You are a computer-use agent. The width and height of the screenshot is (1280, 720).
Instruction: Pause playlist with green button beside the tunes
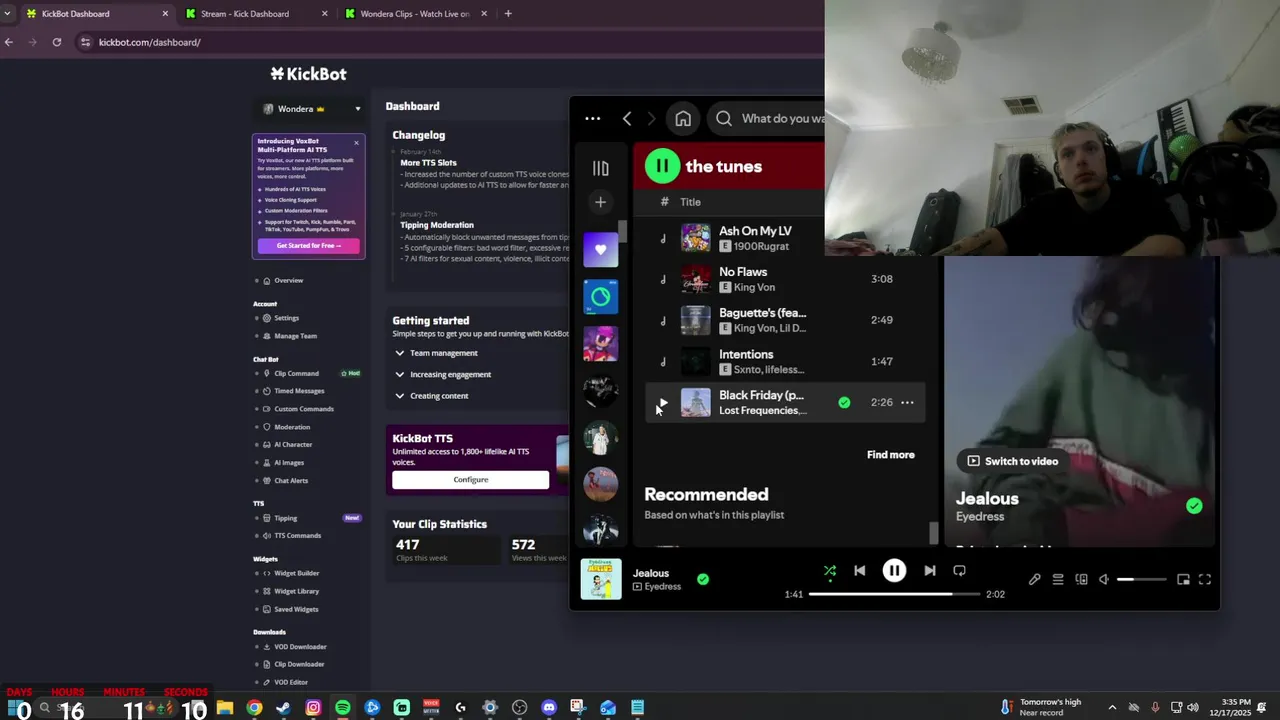coord(662,166)
